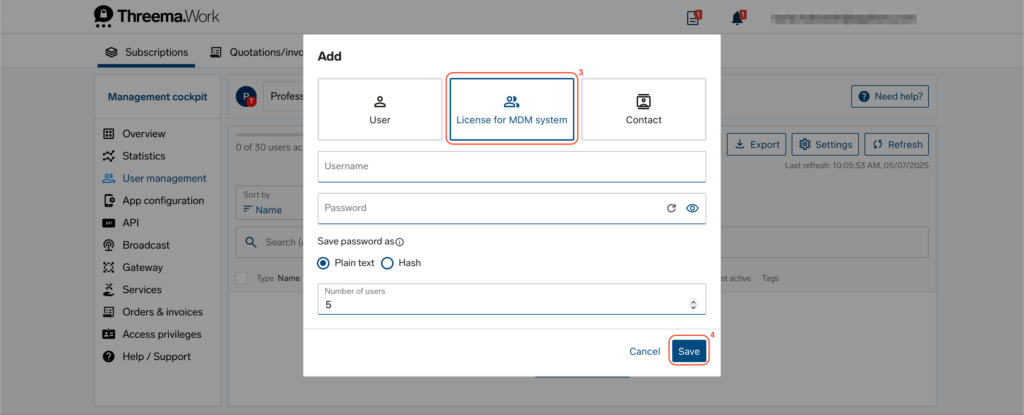
Task: Click the Export button
Action: click(x=756, y=144)
